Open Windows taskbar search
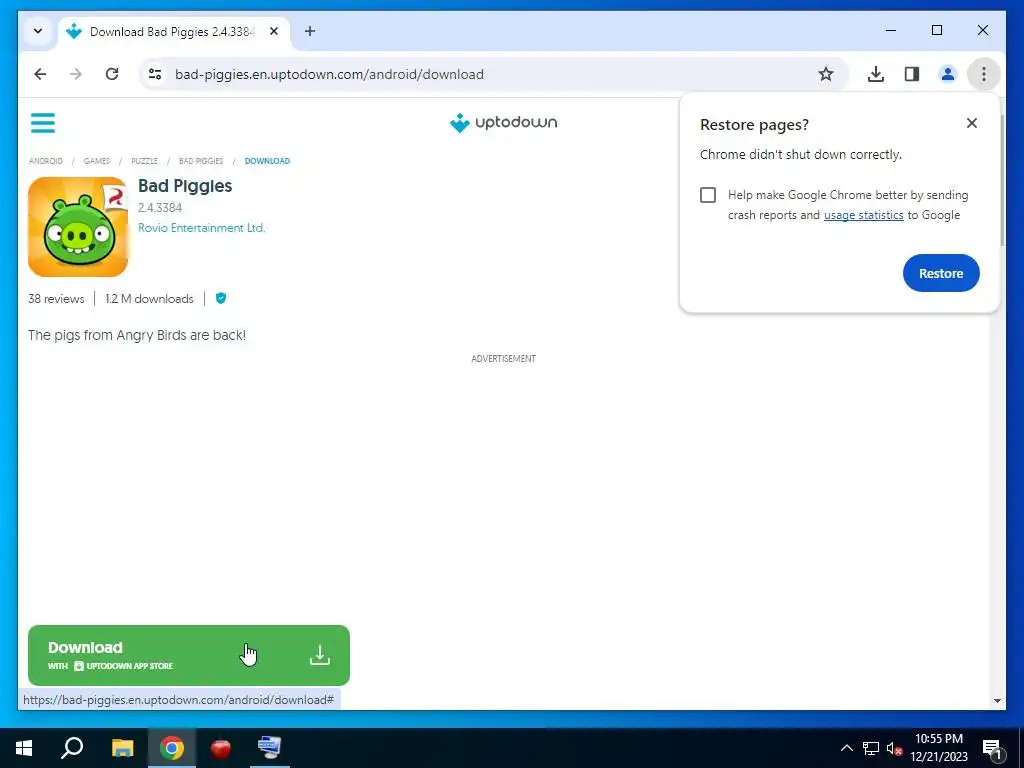The height and width of the screenshot is (768, 1024). coord(72,748)
